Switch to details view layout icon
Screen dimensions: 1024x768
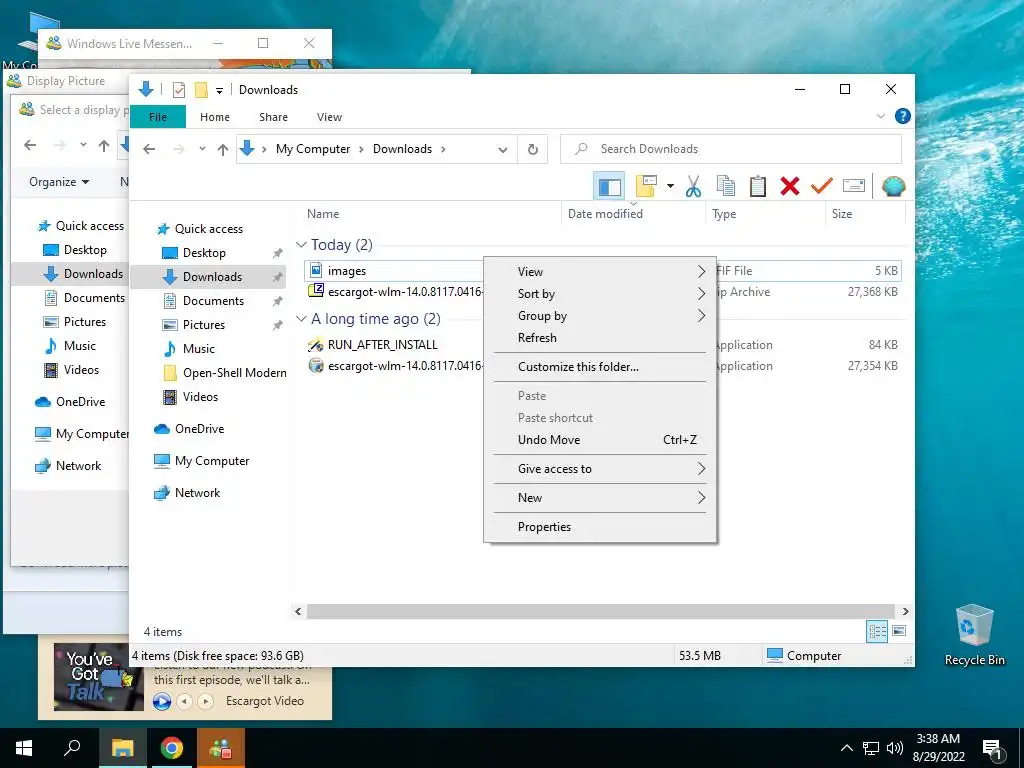pos(877,631)
